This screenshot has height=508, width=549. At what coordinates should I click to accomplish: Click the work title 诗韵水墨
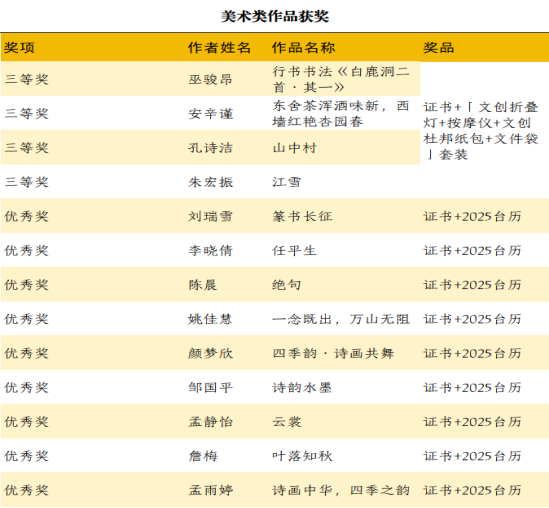pos(302,388)
